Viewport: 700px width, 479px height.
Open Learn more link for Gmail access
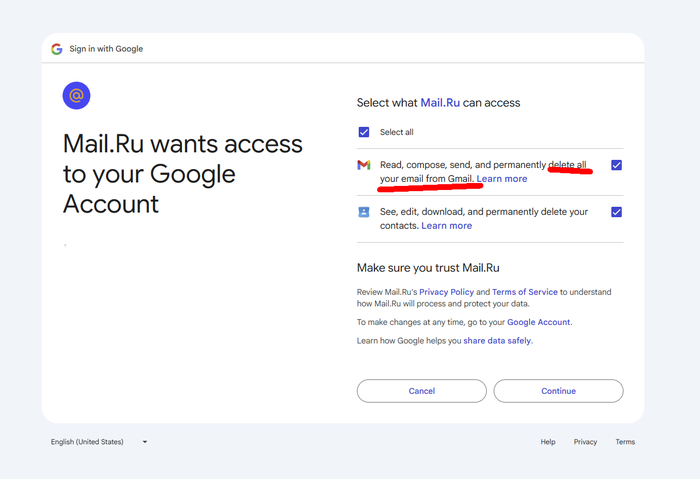[x=502, y=179]
